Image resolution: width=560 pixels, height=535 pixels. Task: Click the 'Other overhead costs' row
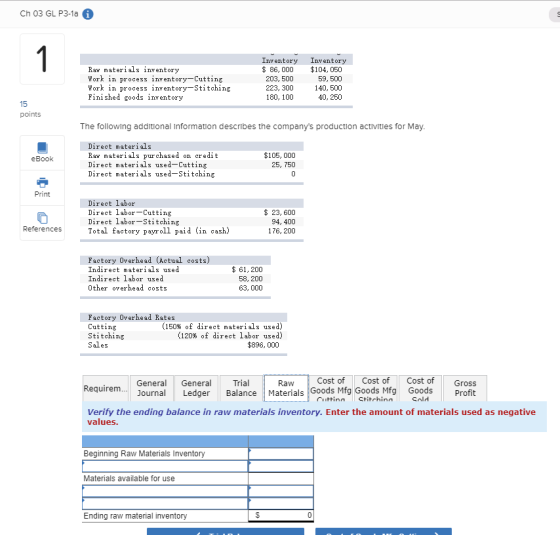coord(175,288)
